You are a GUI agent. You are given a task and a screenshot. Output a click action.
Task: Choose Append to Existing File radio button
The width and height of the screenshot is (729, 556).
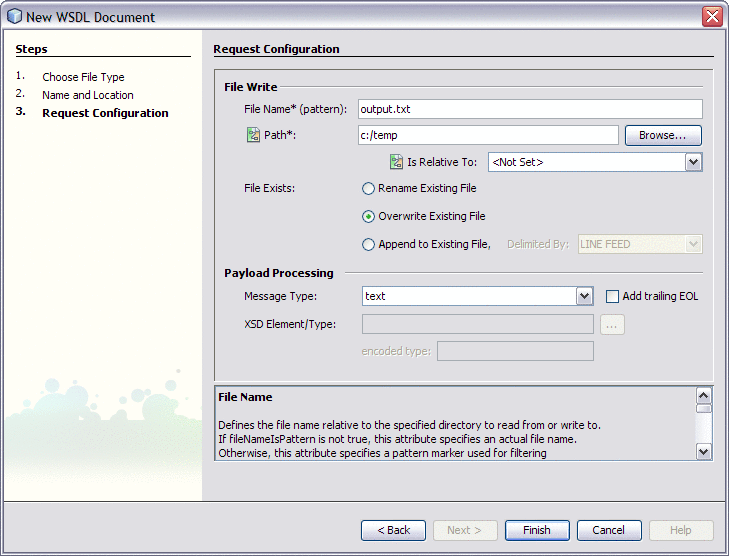click(368, 245)
